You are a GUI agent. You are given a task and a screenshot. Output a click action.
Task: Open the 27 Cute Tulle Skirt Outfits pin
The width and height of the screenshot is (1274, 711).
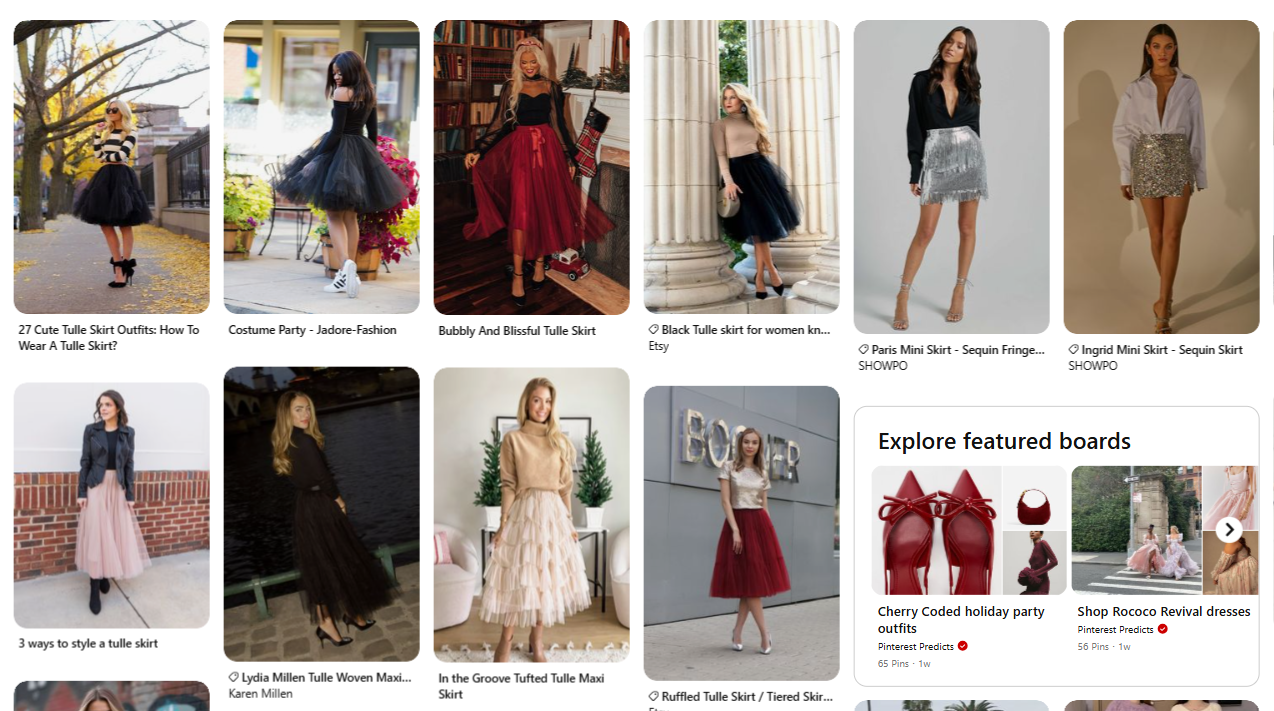point(111,166)
